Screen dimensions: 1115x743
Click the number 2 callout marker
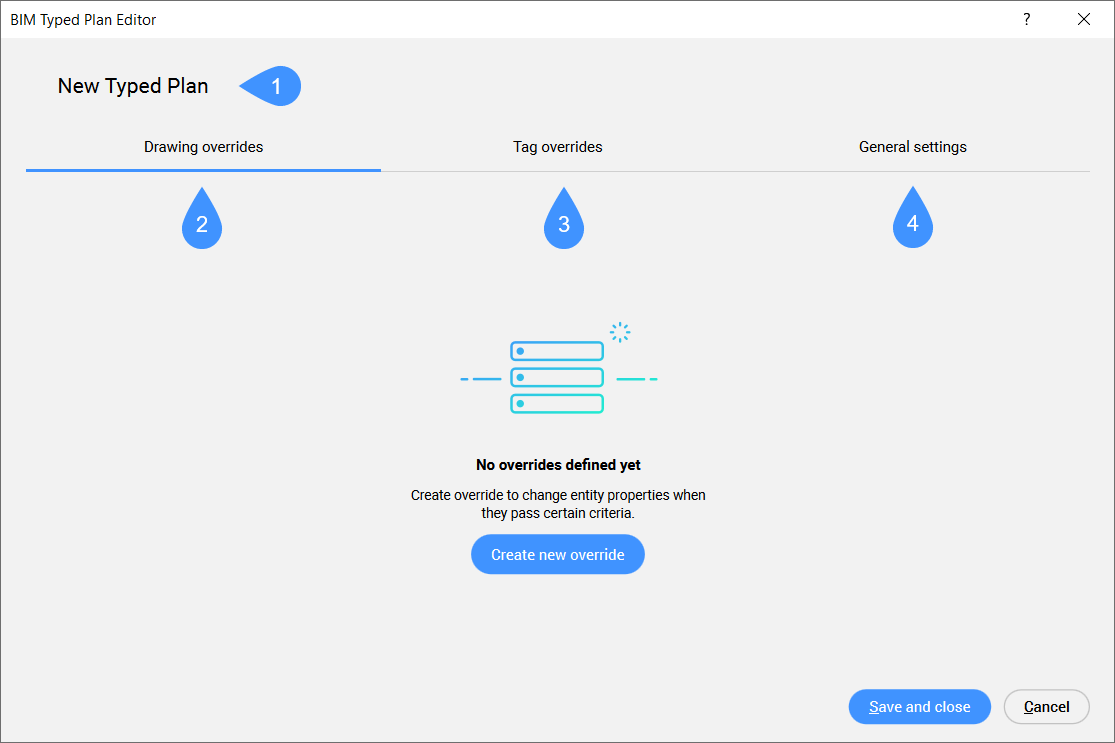pos(202,222)
